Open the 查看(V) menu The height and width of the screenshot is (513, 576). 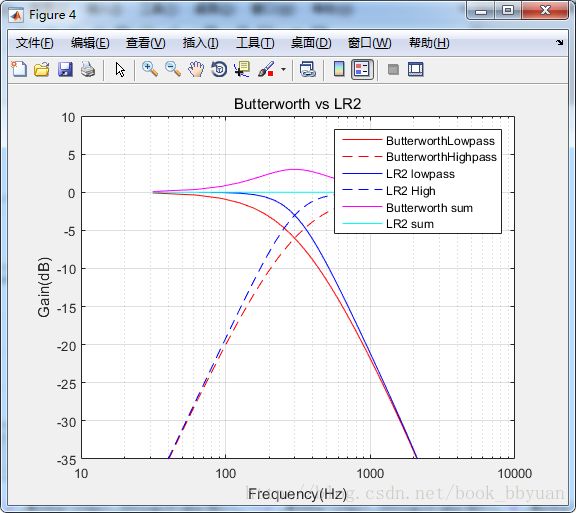[x=145, y=43]
